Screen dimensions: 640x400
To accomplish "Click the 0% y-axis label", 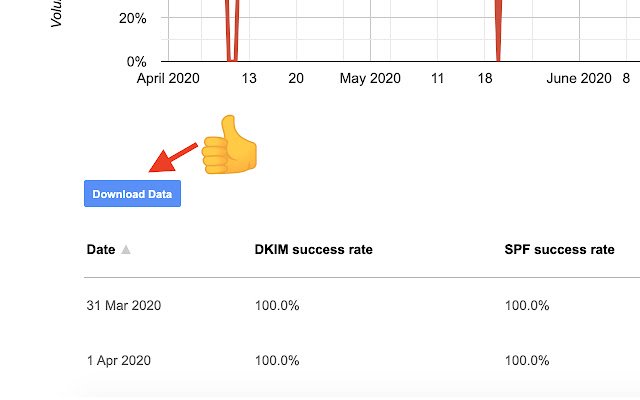I will [137, 61].
